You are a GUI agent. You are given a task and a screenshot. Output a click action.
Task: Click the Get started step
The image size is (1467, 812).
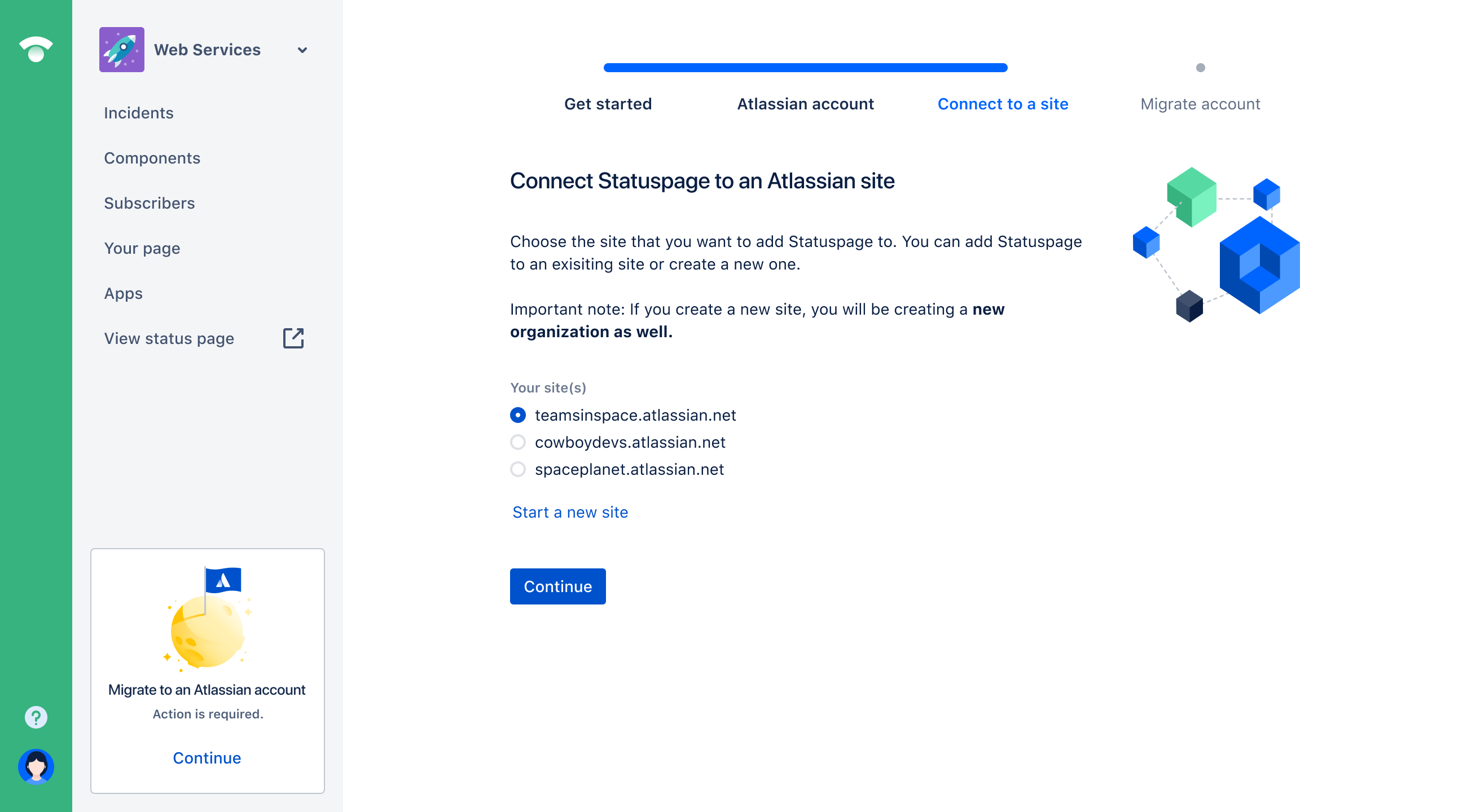608,104
